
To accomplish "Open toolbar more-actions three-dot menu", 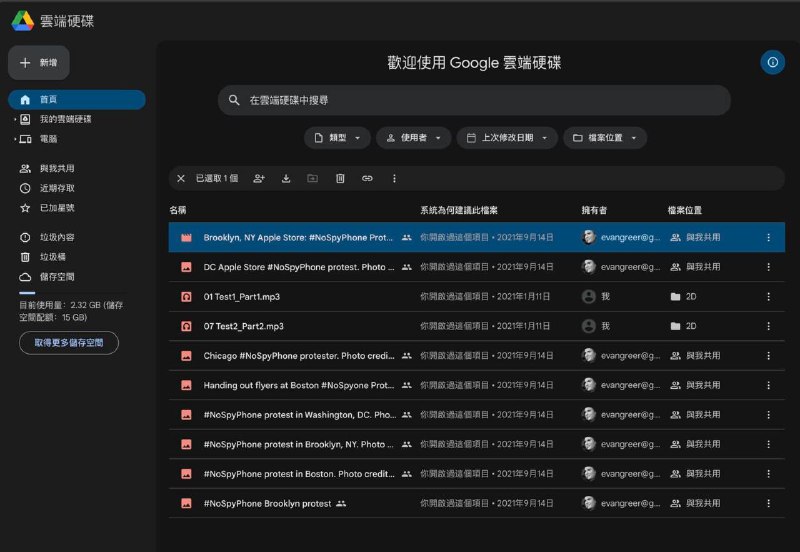I will (x=394, y=179).
